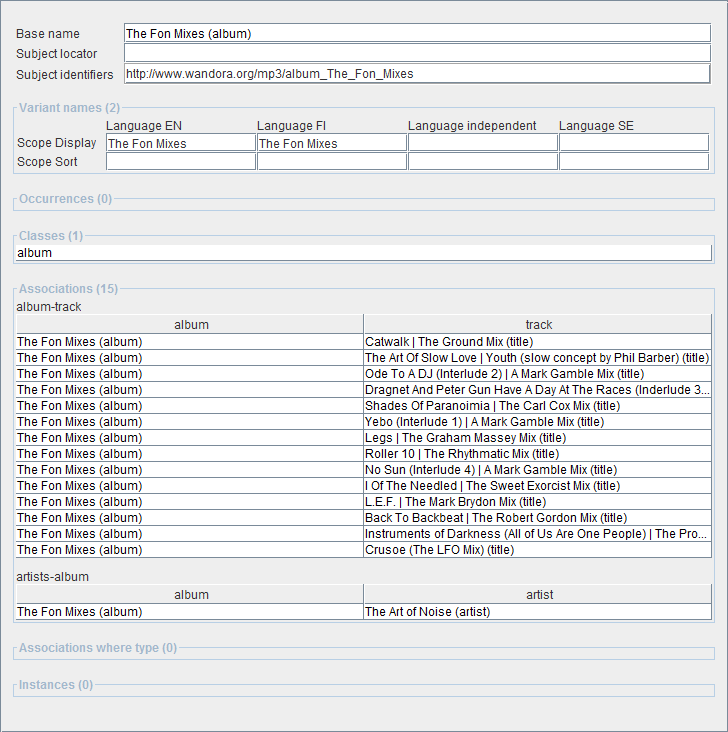Select track 'Back To Backbeat | The Robert Gordon Mix'
The height and width of the screenshot is (732, 728).
(537, 518)
